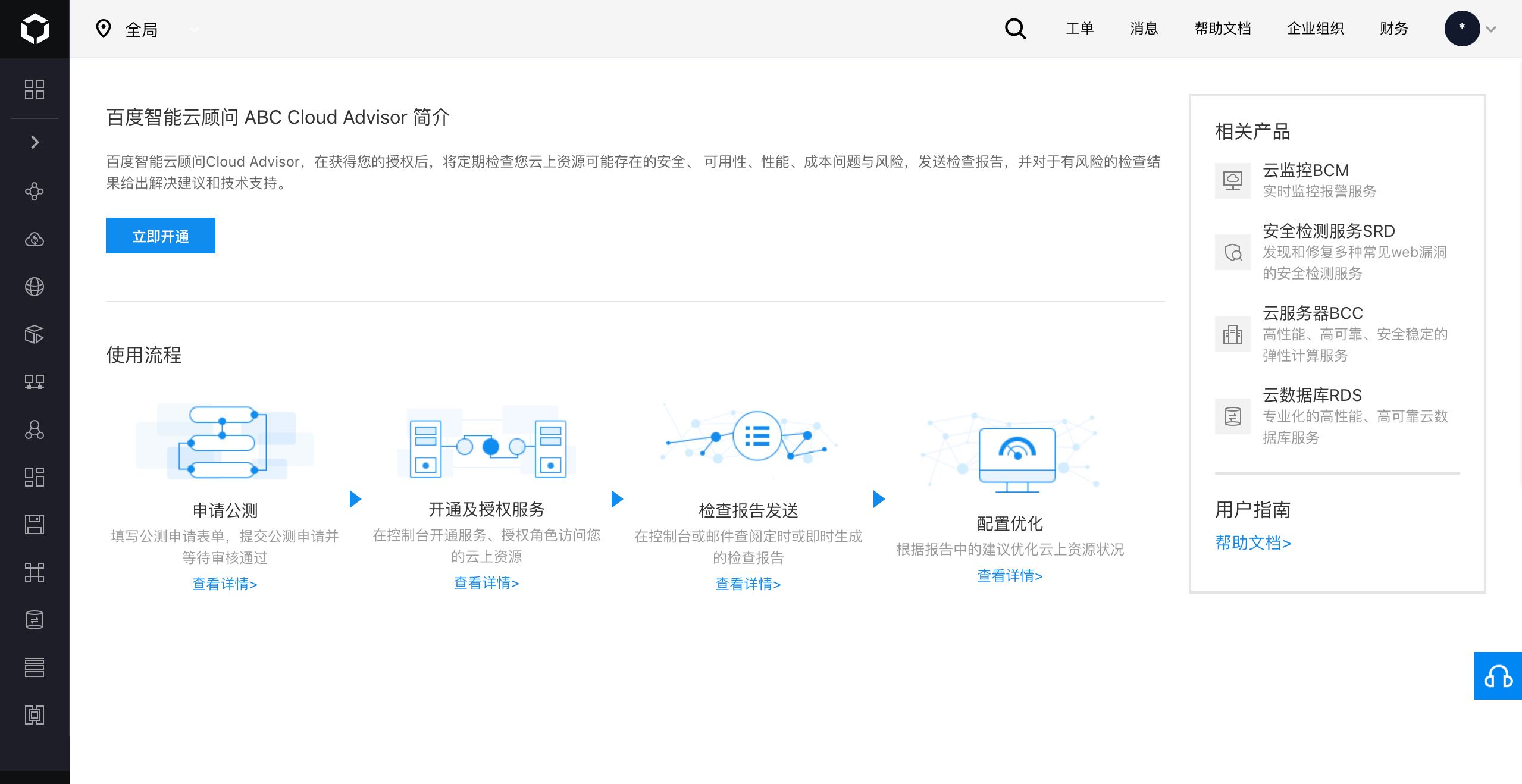1522x784 pixels.
Task: Open 查看详情 under 配置优化
Action: pos(1010,575)
